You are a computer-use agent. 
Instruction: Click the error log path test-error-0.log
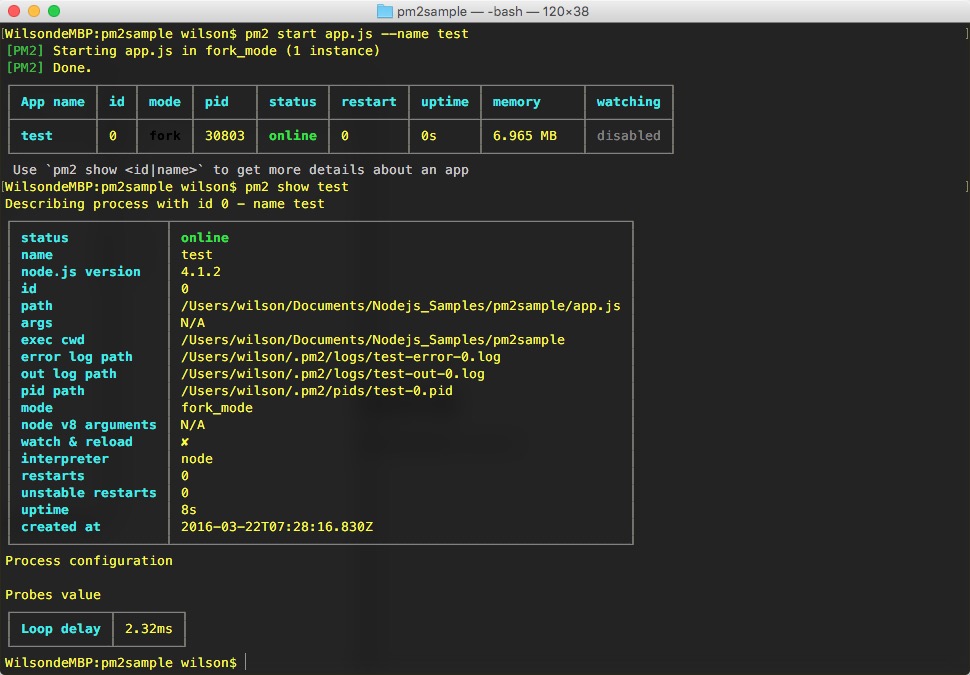click(x=340, y=357)
